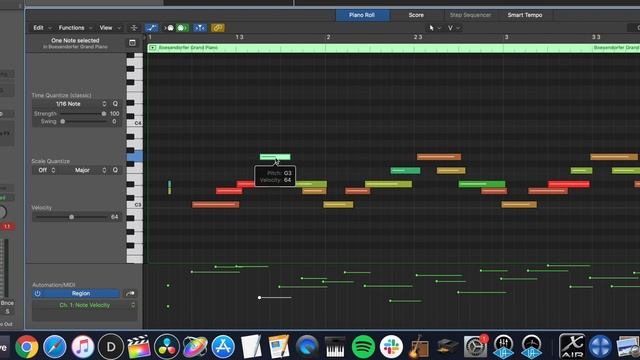Screen dimensions: 640x360
Task: Open Final Cut Pro from the Dock
Action: (139, 347)
